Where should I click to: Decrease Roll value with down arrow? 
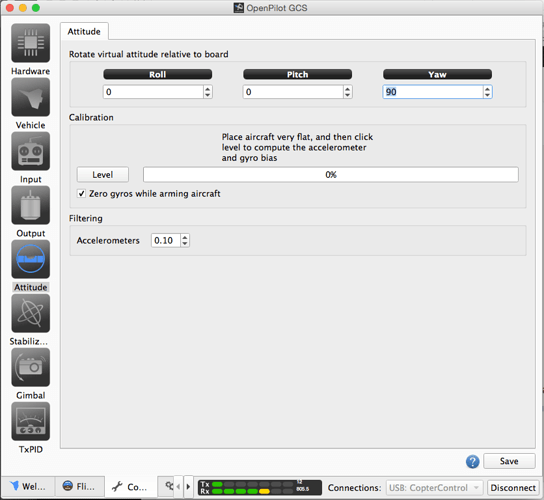[x=207, y=95]
